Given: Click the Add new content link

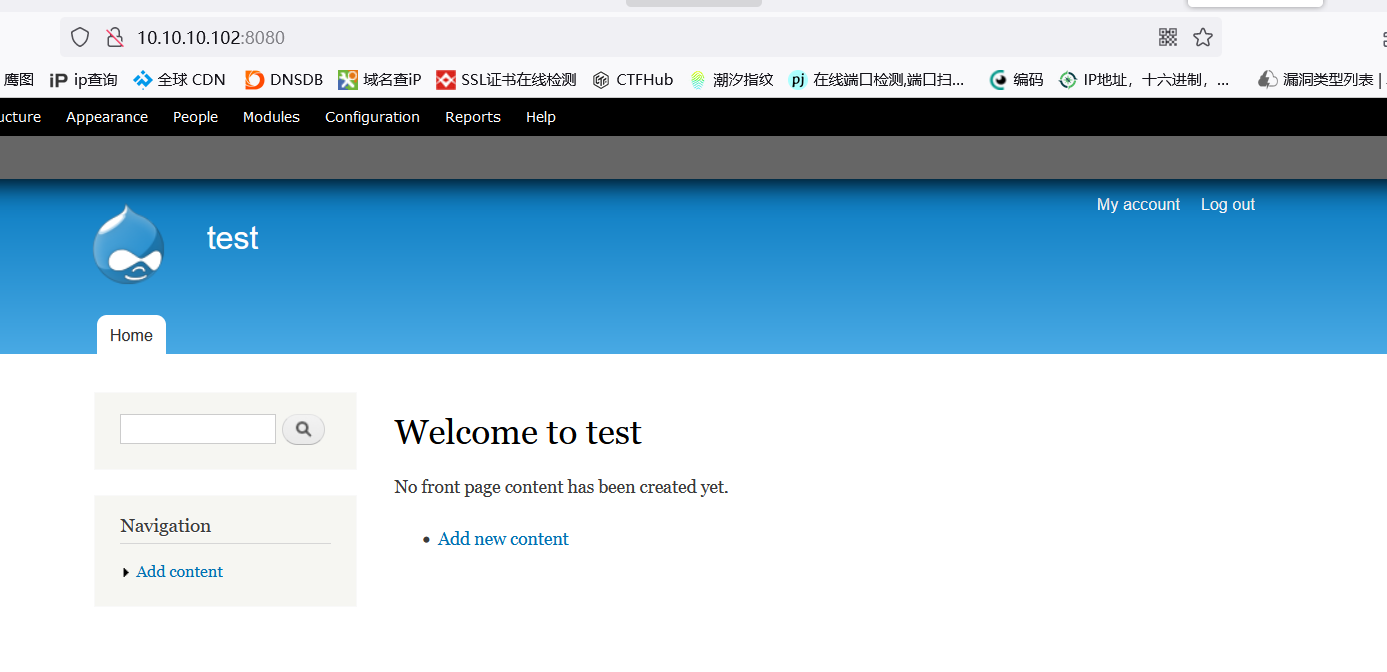Looking at the screenshot, I should point(503,538).
